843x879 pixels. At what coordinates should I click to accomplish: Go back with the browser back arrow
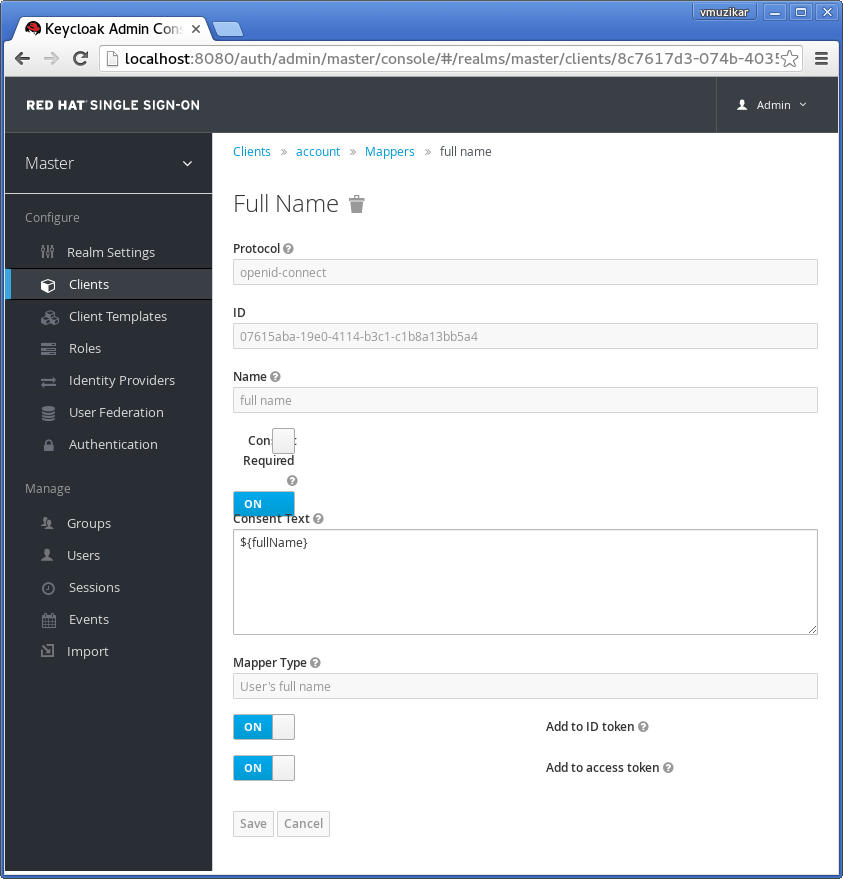[22, 58]
